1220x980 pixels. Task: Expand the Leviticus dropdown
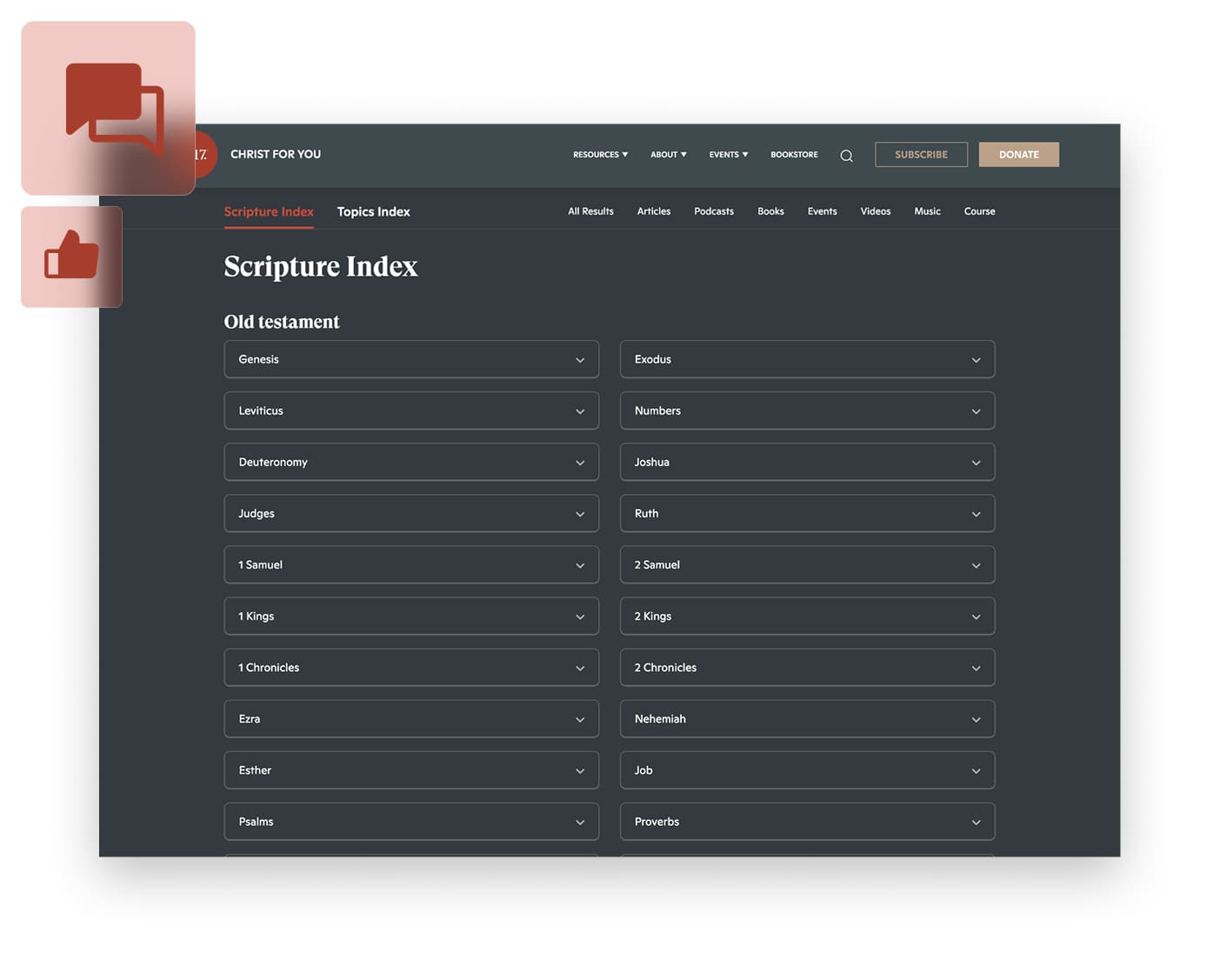[411, 410]
